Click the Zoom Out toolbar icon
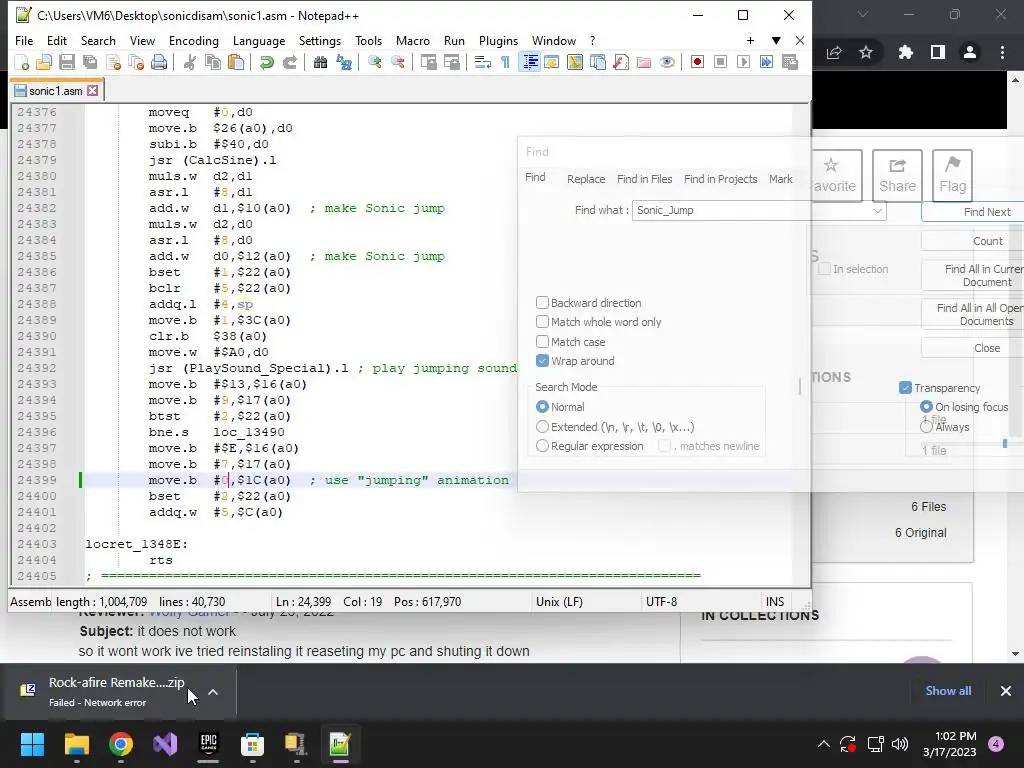1024x768 pixels. tap(397, 62)
